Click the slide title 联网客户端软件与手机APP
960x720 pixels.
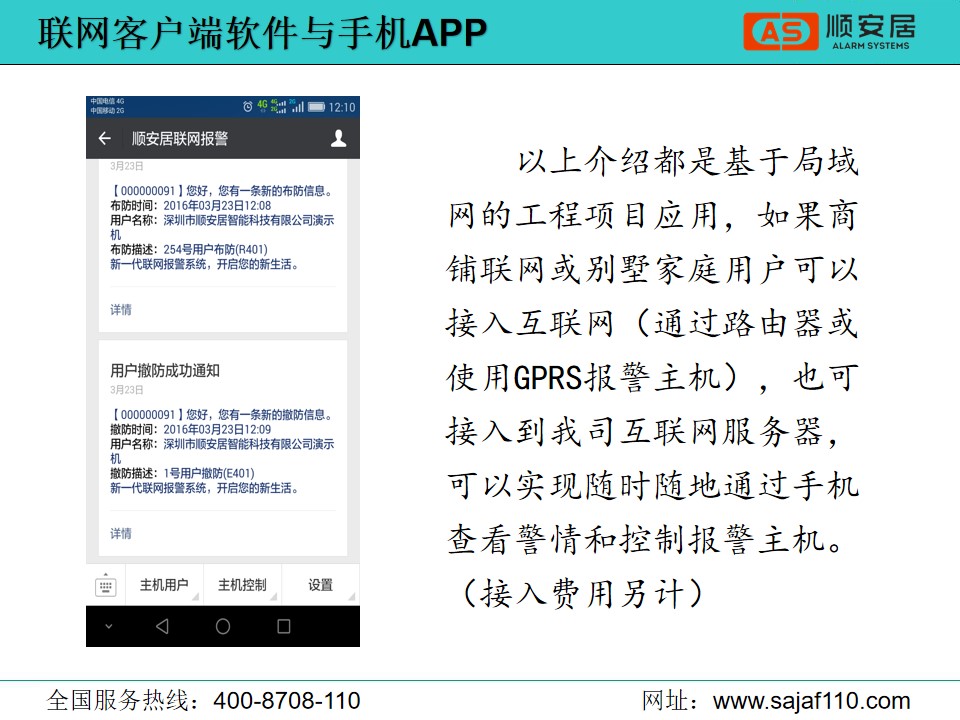click(262, 33)
